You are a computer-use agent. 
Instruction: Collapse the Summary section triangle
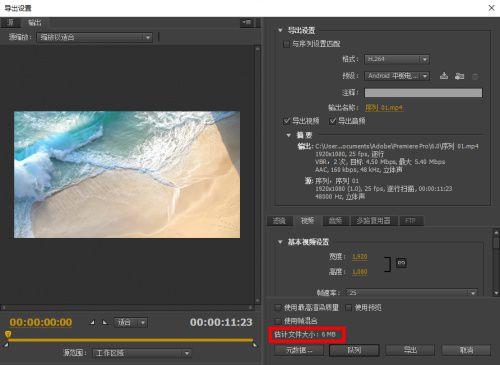click(x=289, y=135)
